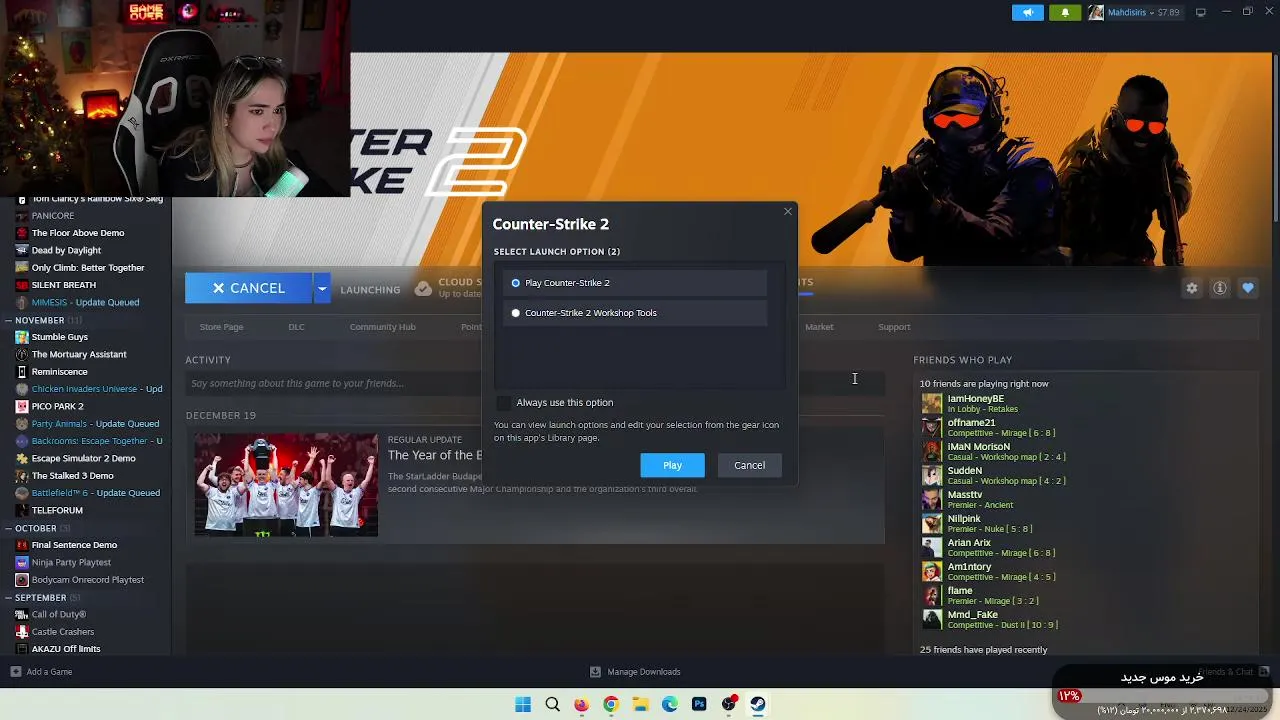Select Final Sentence Demo
The image size is (1280, 720).
coord(74,545)
